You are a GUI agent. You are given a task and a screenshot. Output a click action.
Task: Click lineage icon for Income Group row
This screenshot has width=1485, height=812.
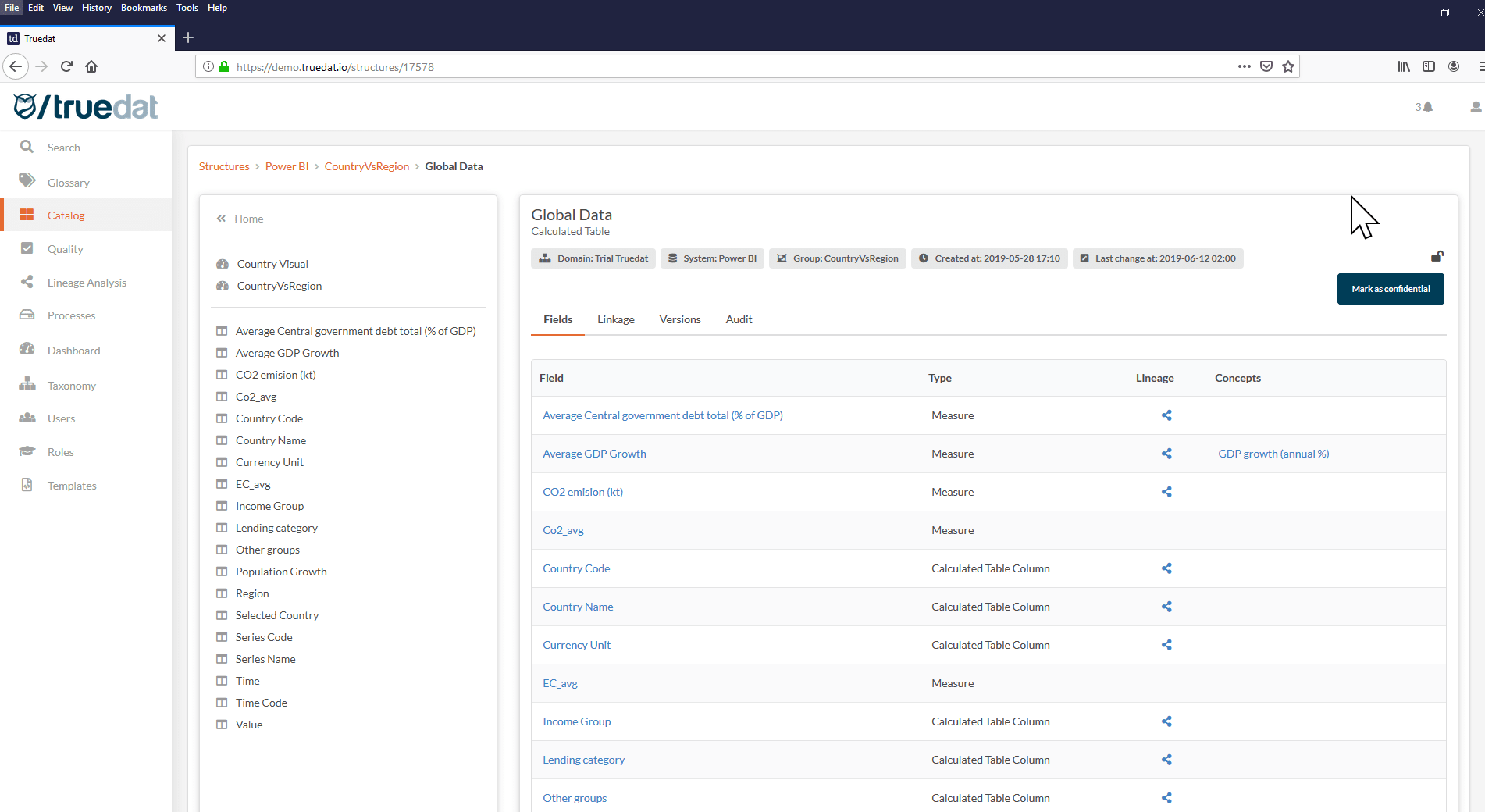[1166, 721]
